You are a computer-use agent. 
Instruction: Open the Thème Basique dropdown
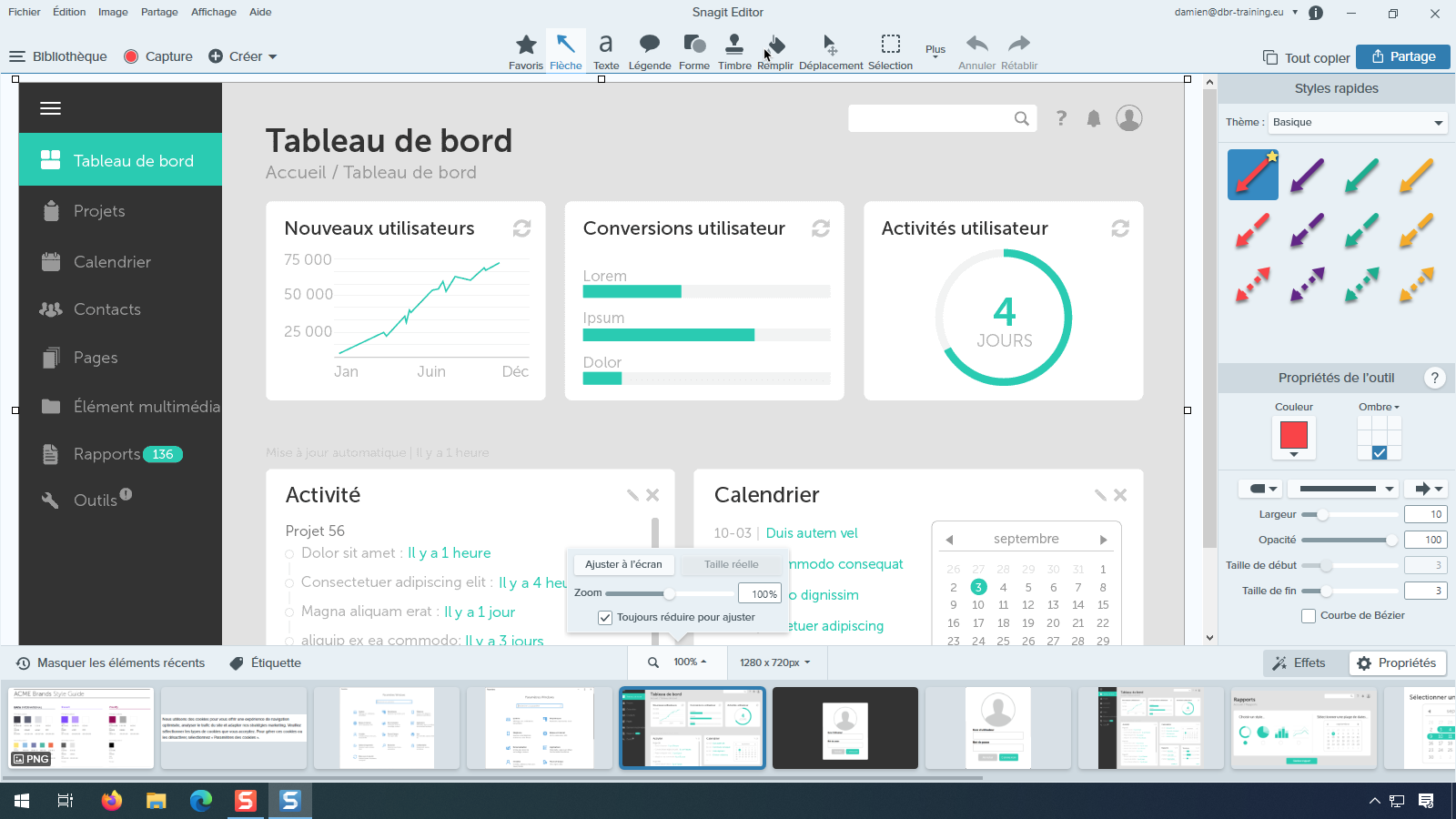pyautogui.click(x=1357, y=123)
